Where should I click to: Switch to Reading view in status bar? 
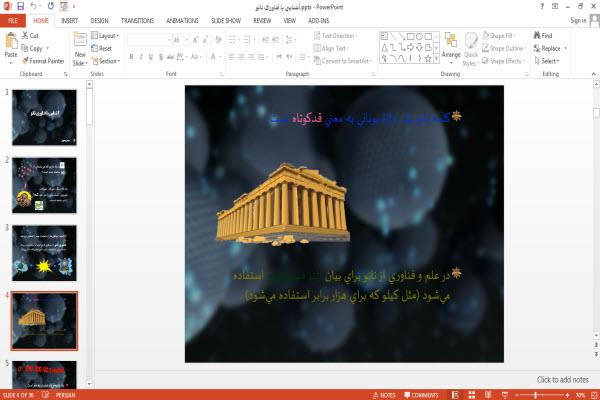click(488, 395)
